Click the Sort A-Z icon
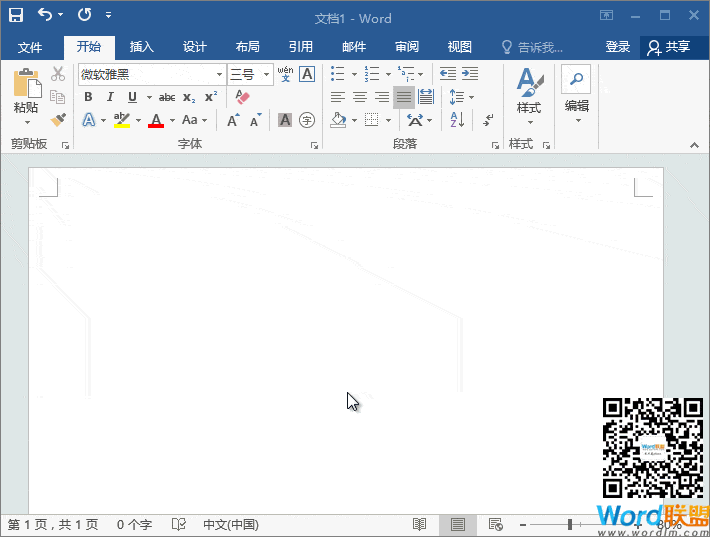 click(457, 120)
